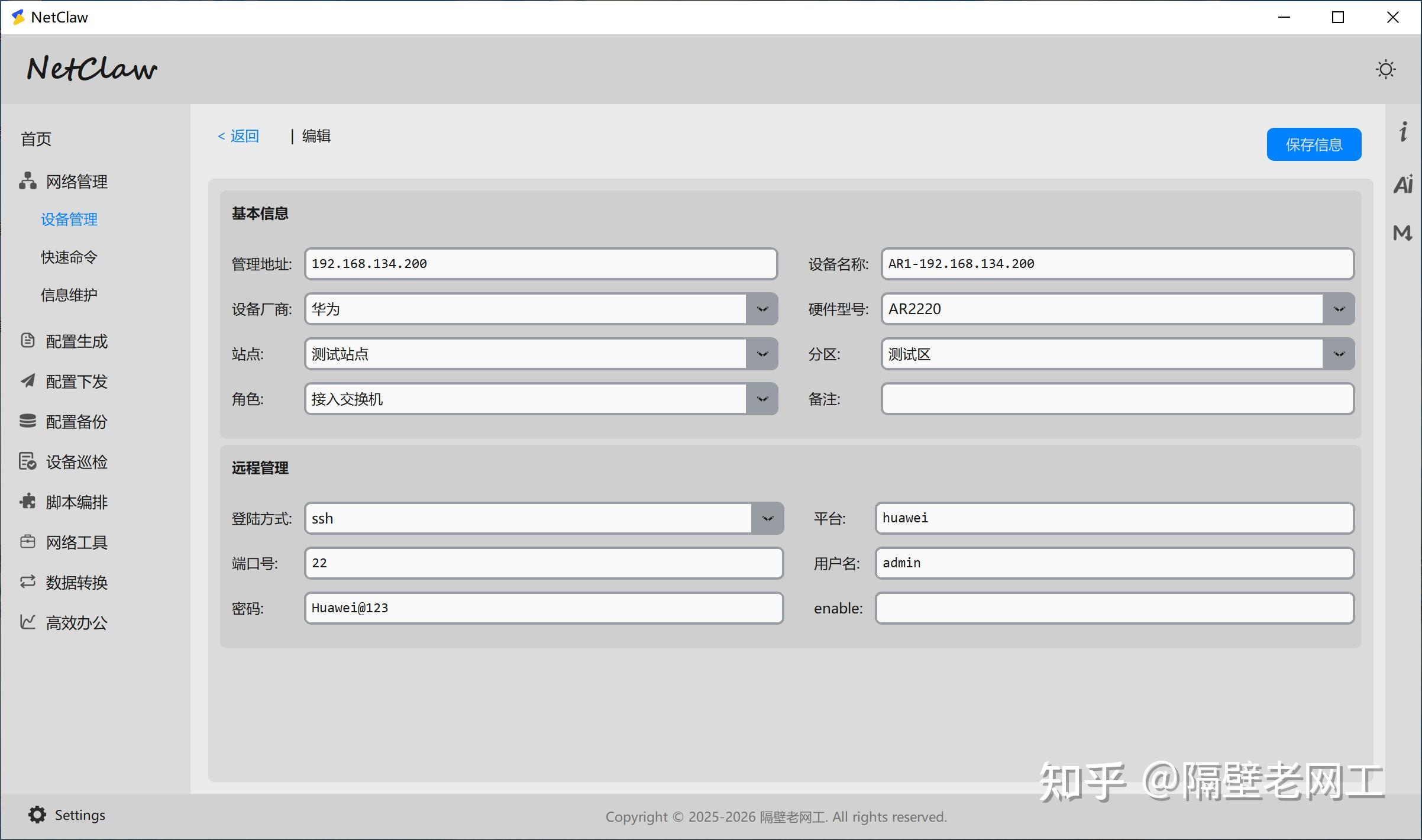Viewport: 1422px width, 840px height.
Task: Click the 数据转换 arrows icon
Action: pyautogui.click(x=27, y=582)
